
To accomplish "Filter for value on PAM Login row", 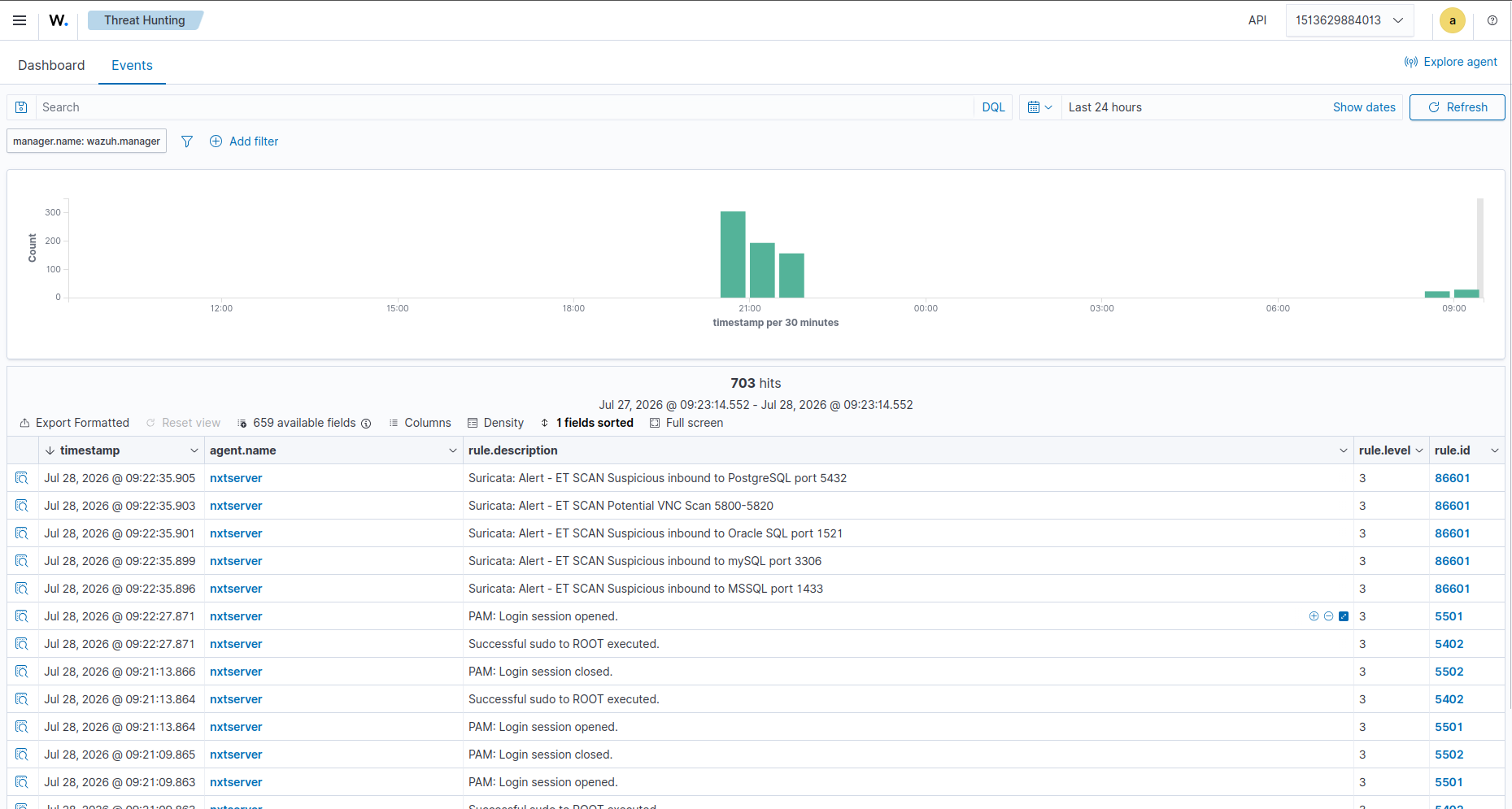I will click(x=1314, y=616).
